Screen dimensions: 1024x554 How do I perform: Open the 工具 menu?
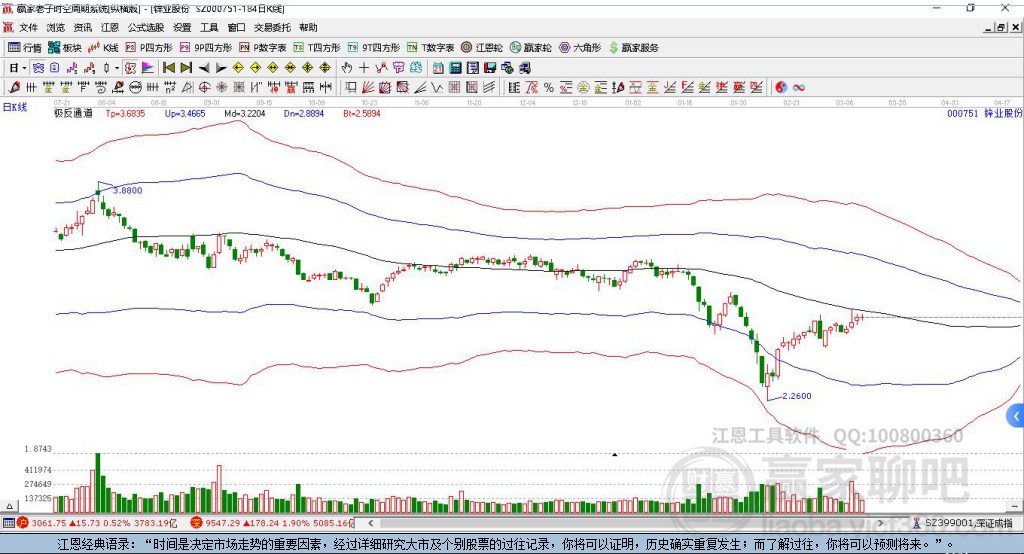point(209,27)
